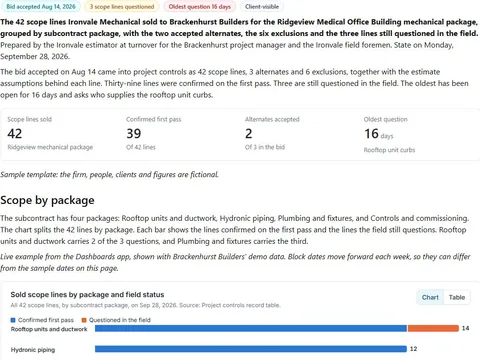Screen dimensions: 480x360
Task: Click the 'Alternates accepted' value 2
Action: point(249,134)
